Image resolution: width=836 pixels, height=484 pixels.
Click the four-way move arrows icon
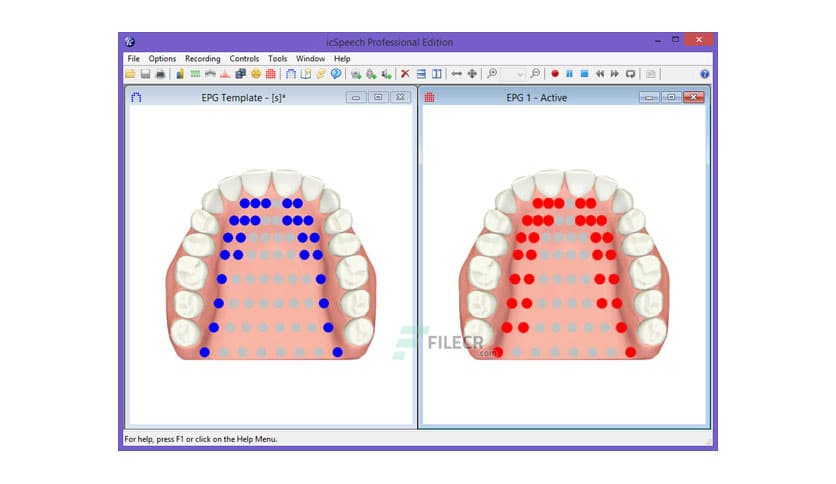click(x=472, y=74)
